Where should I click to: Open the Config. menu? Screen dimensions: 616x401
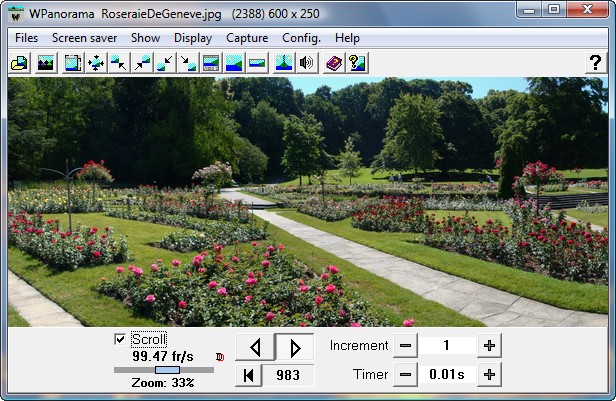[301, 38]
